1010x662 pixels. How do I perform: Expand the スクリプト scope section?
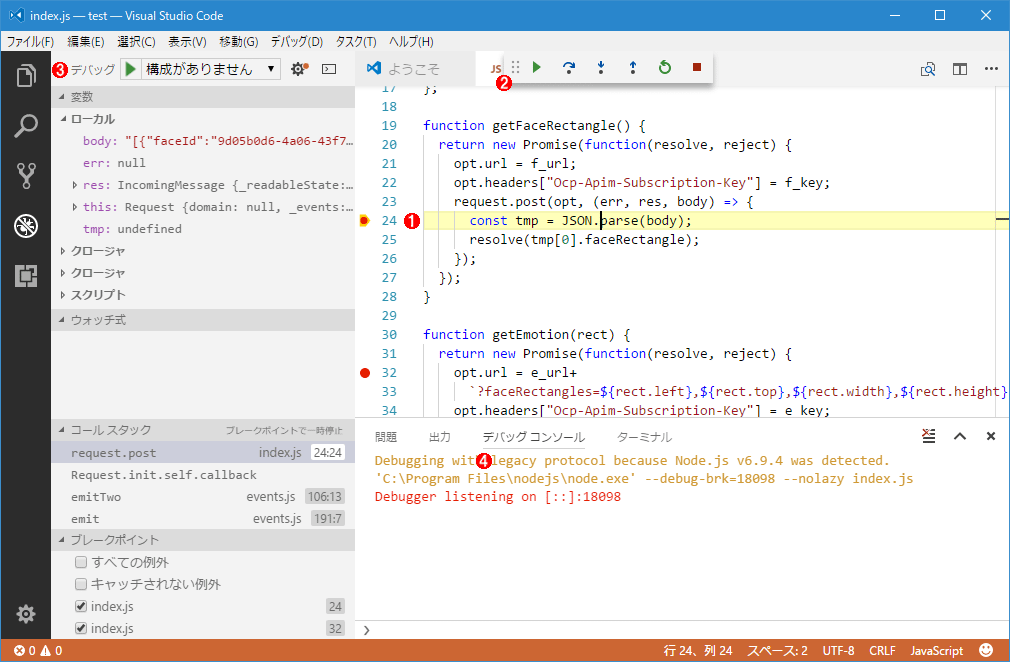pos(64,295)
